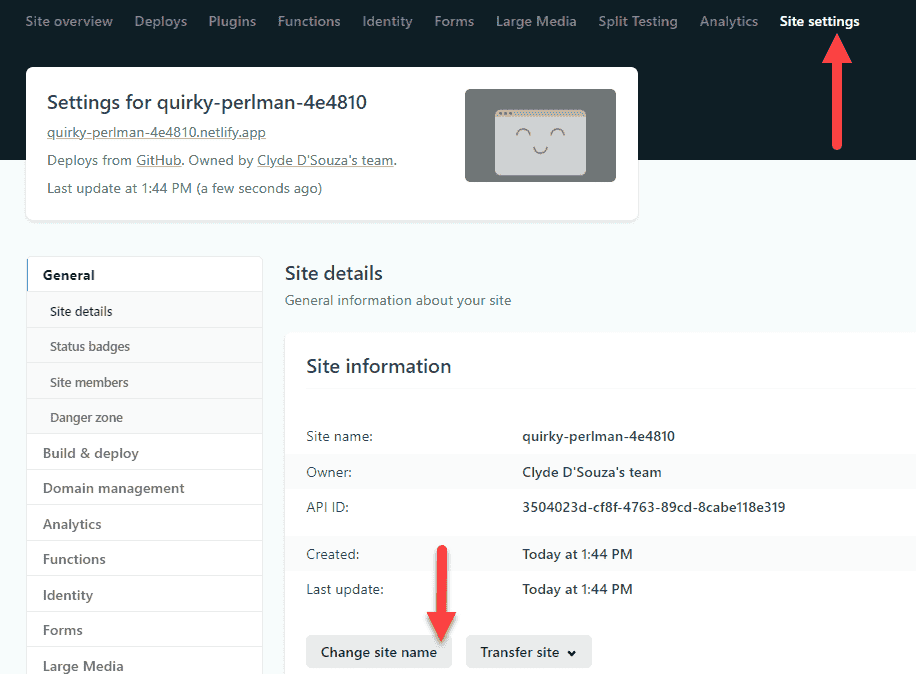Open Large Media in the settings sidebar
The height and width of the screenshot is (674, 916).
click(x=144, y=663)
